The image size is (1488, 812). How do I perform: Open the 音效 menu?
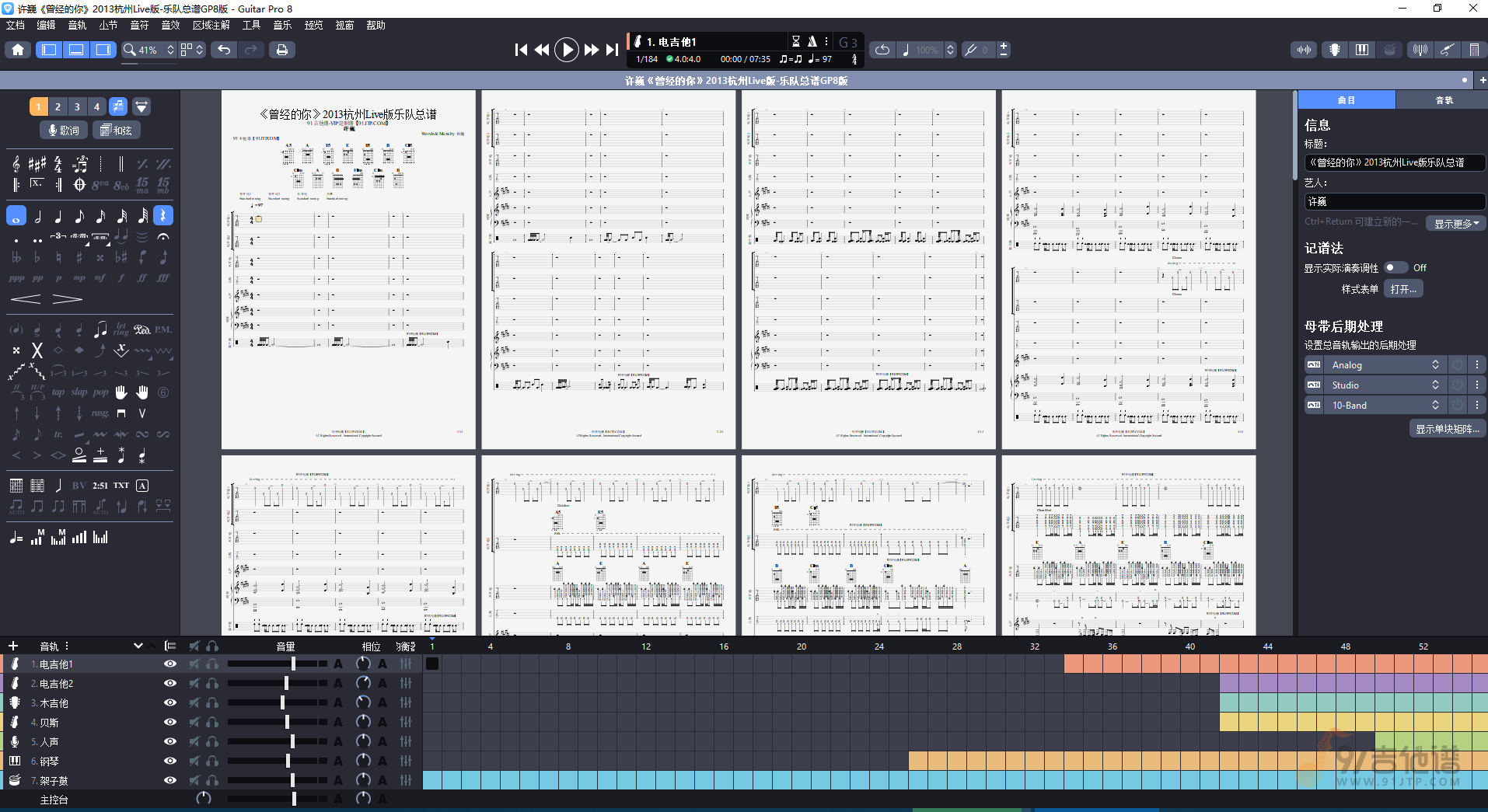[x=170, y=25]
